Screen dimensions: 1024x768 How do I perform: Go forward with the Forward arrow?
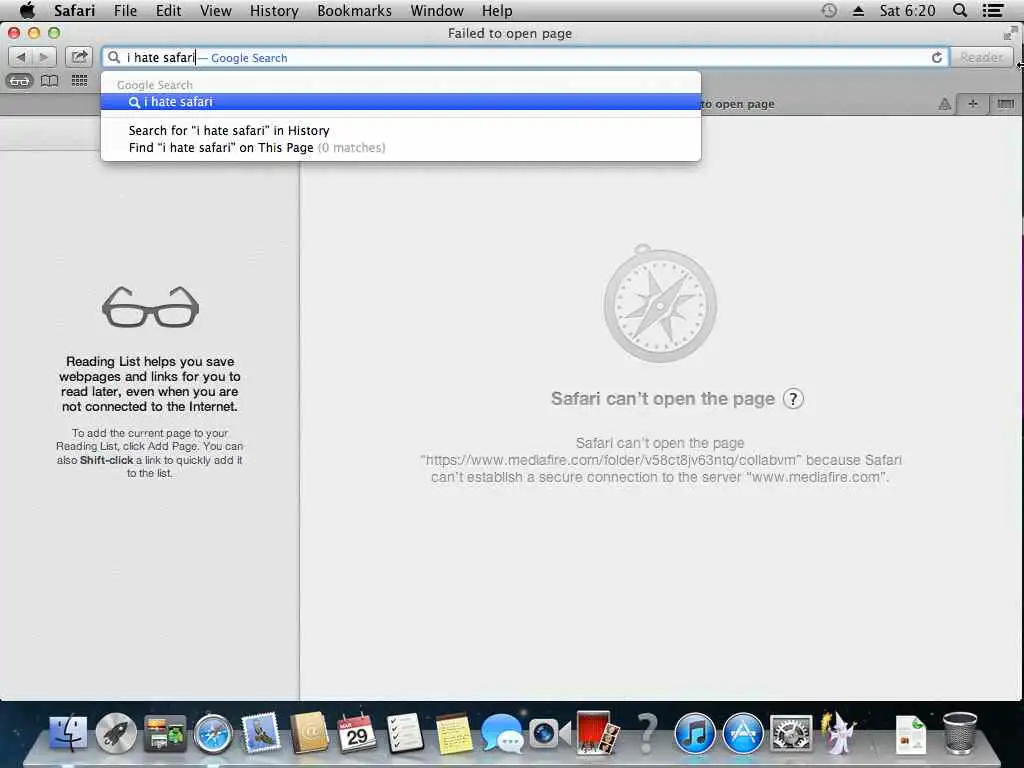pyautogui.click(x=44, y=57)
